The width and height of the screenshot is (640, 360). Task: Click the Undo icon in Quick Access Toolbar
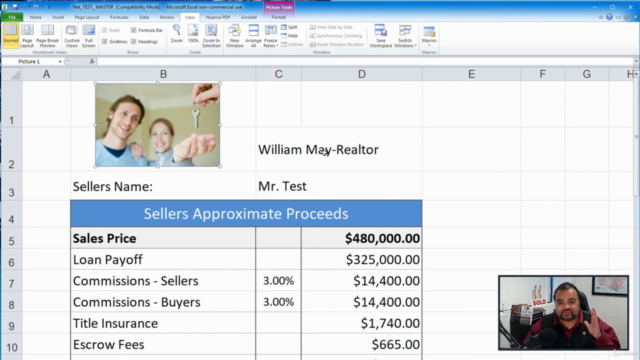pos(25,7)
